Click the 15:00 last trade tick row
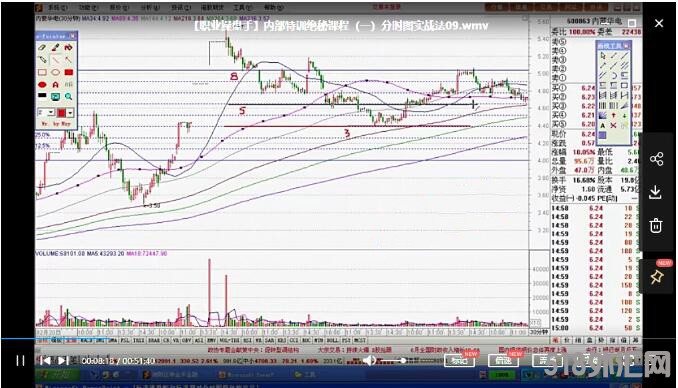The height and width of the screenshot is (388, 678). [596, 328]
